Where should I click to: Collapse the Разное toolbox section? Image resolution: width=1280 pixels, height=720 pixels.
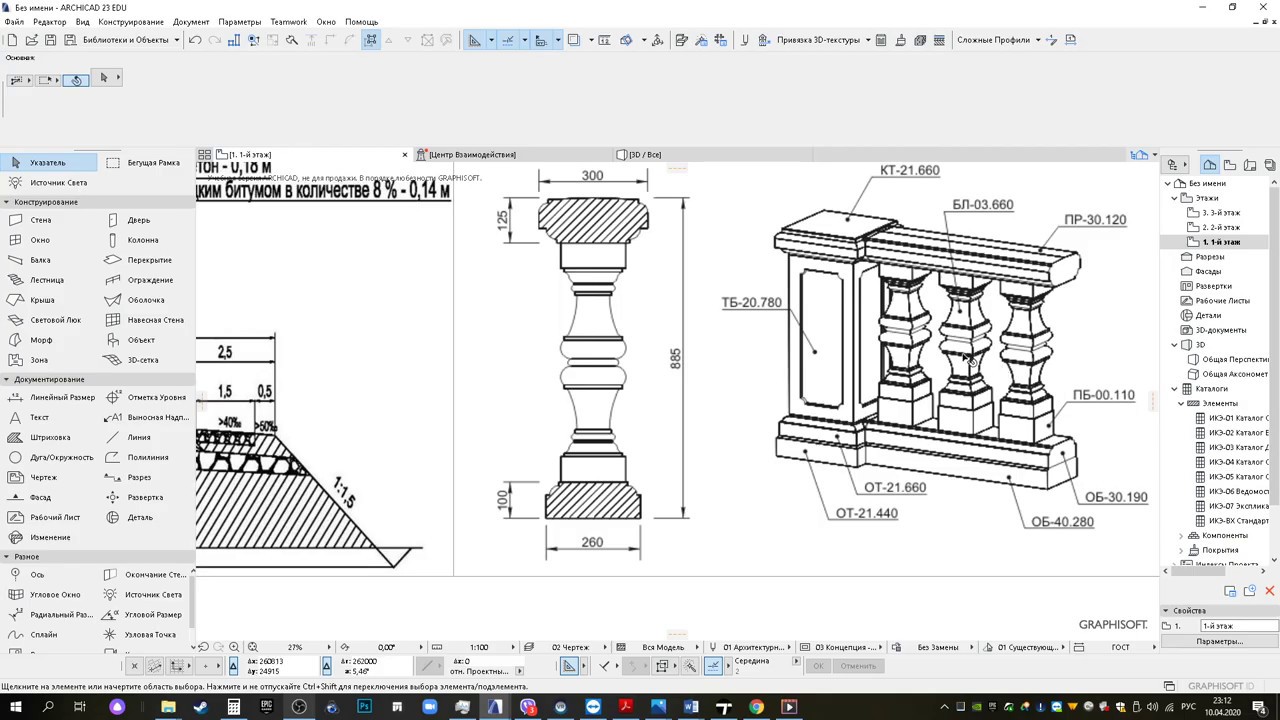pos(6,556)
